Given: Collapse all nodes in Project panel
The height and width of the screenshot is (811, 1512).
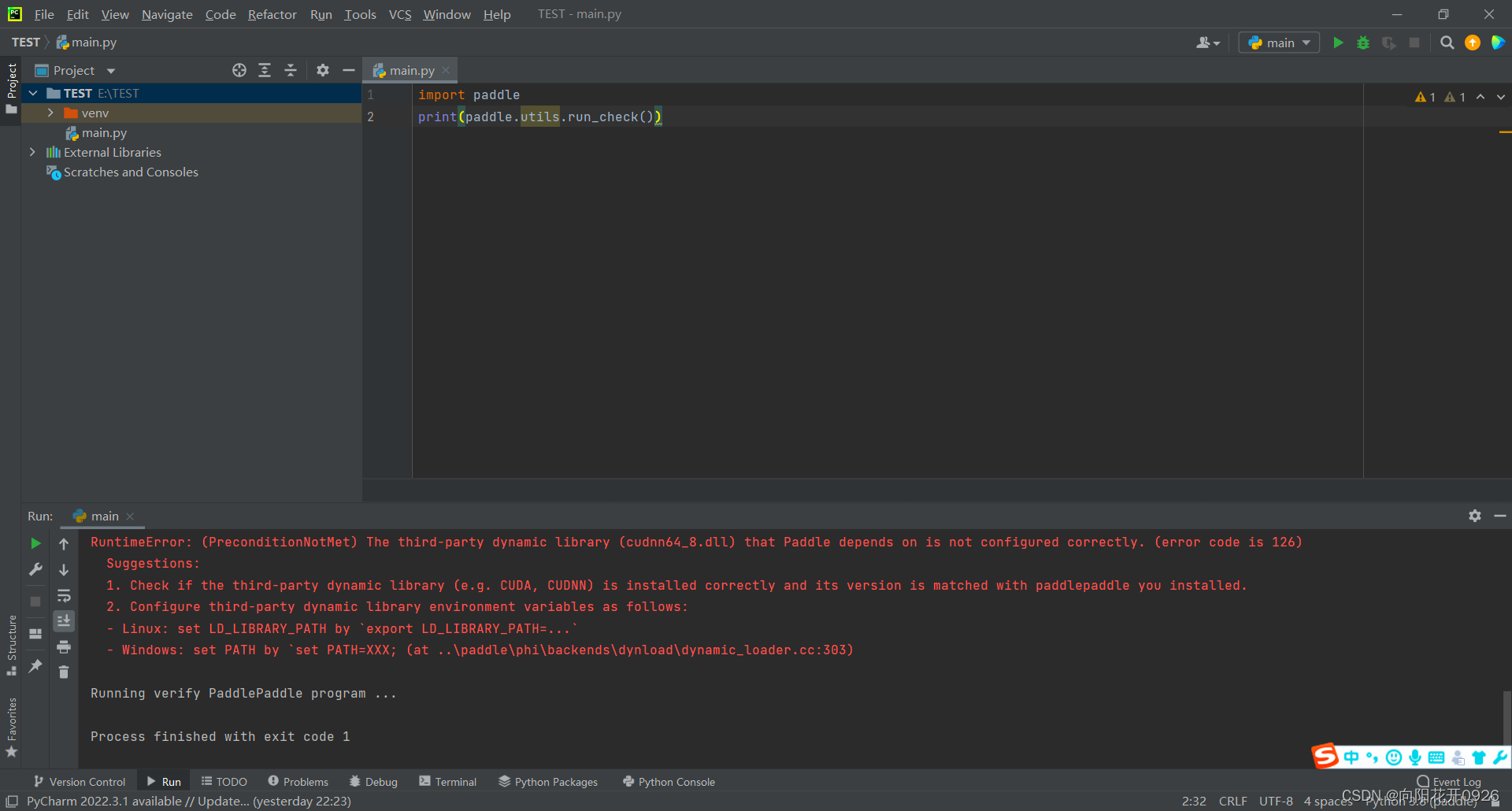Looking at the screenshot, I should point(290,70).
